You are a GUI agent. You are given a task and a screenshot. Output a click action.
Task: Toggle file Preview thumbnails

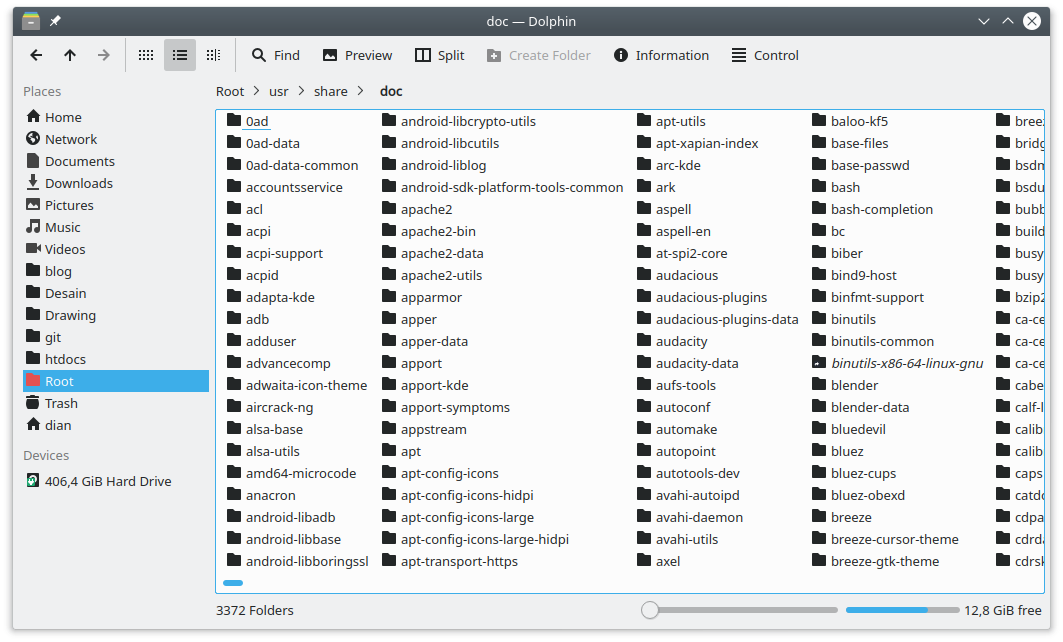tap(357, 55)
